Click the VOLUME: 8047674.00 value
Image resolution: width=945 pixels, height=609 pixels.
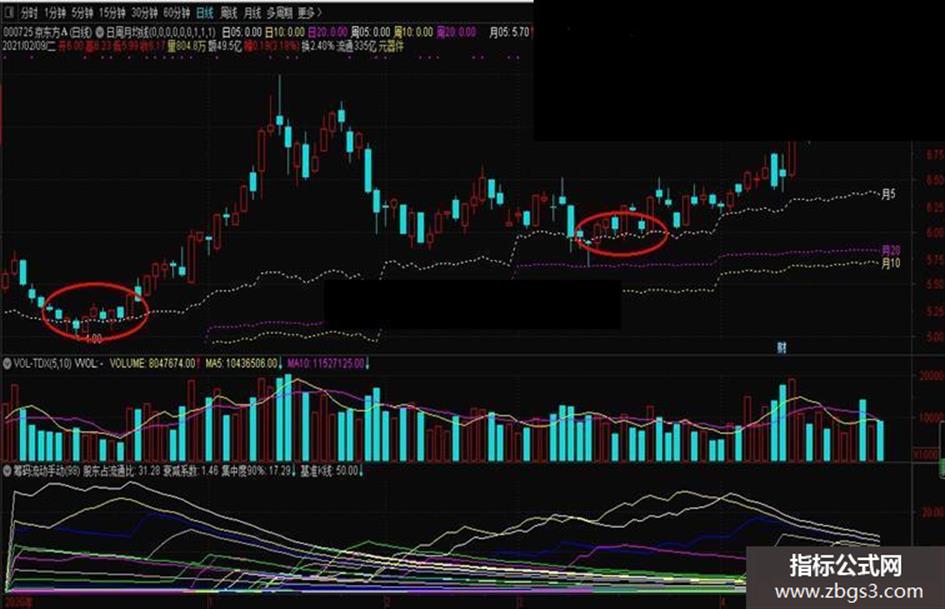click(x=153, y=363)
